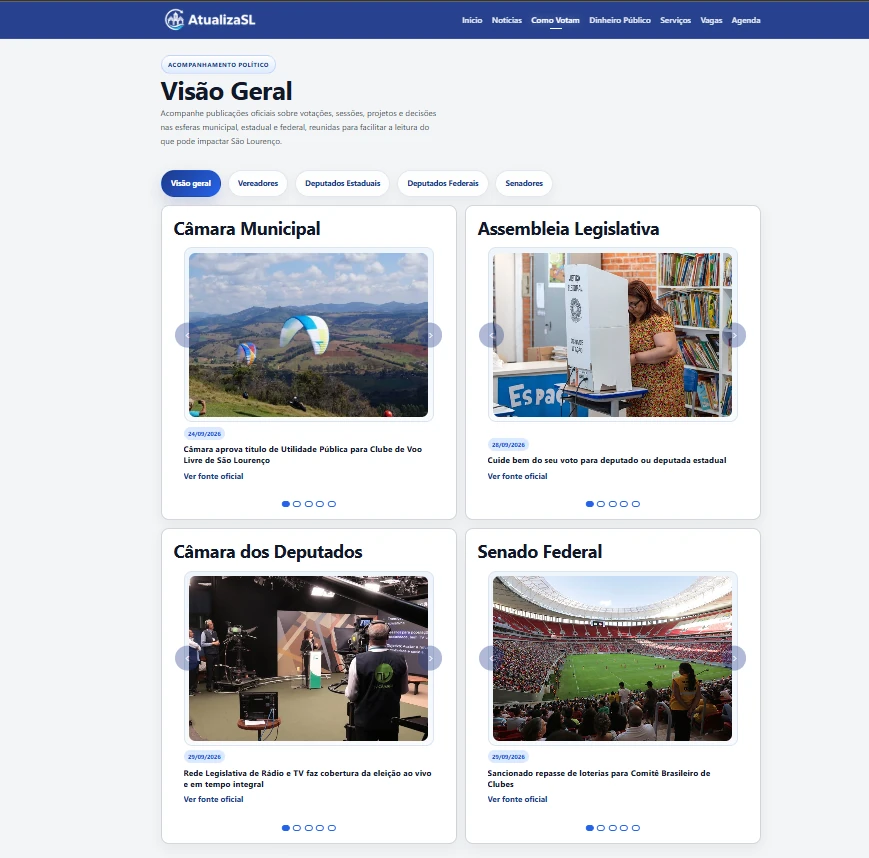869x858 pixels.
Task: Show next slide in Câmara dos Deputados carousel
Action: pyautogui.click(x=430, y=658)
